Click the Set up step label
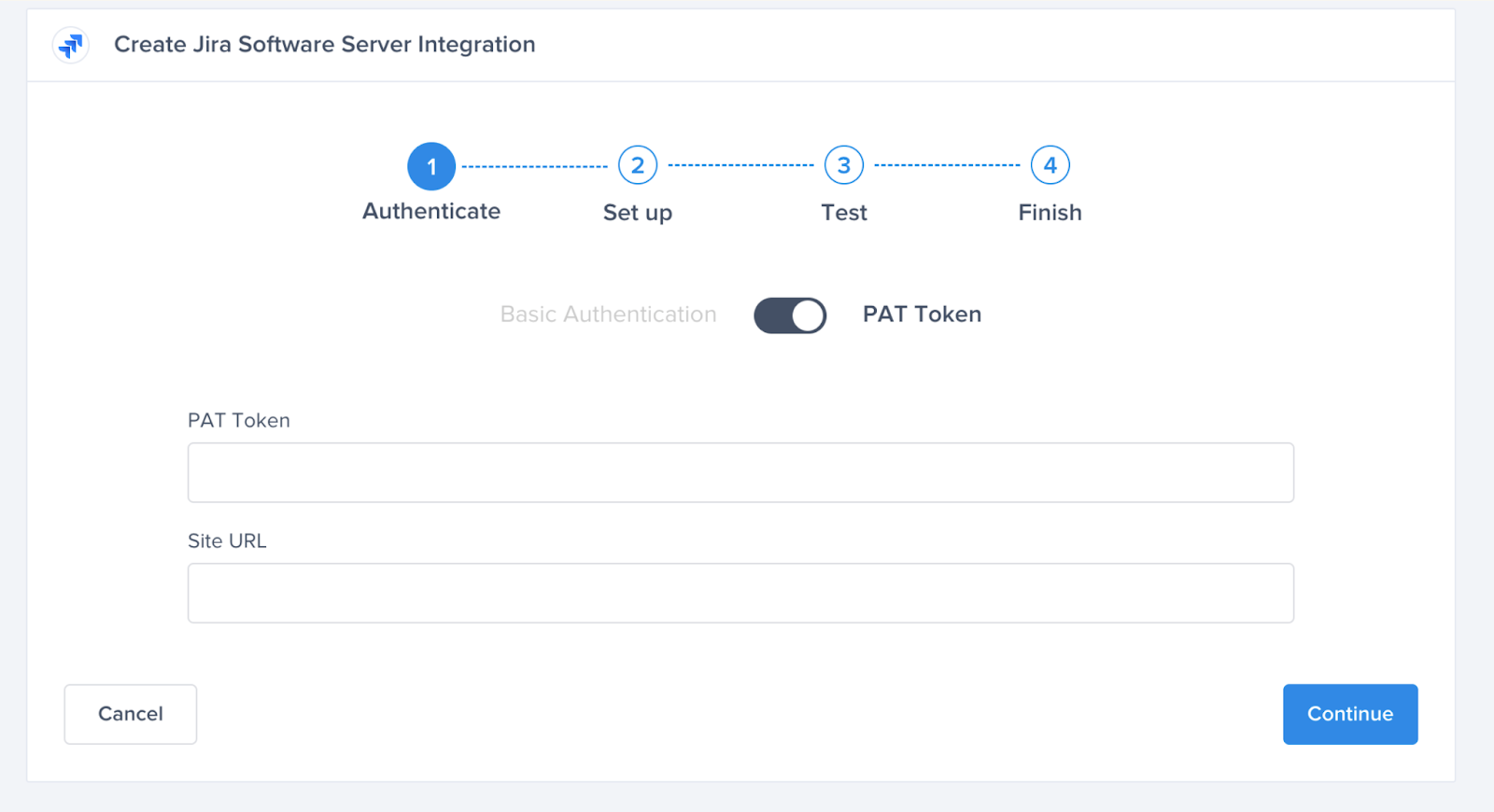This screenshot has height=812, width=1494. (638, 213)
